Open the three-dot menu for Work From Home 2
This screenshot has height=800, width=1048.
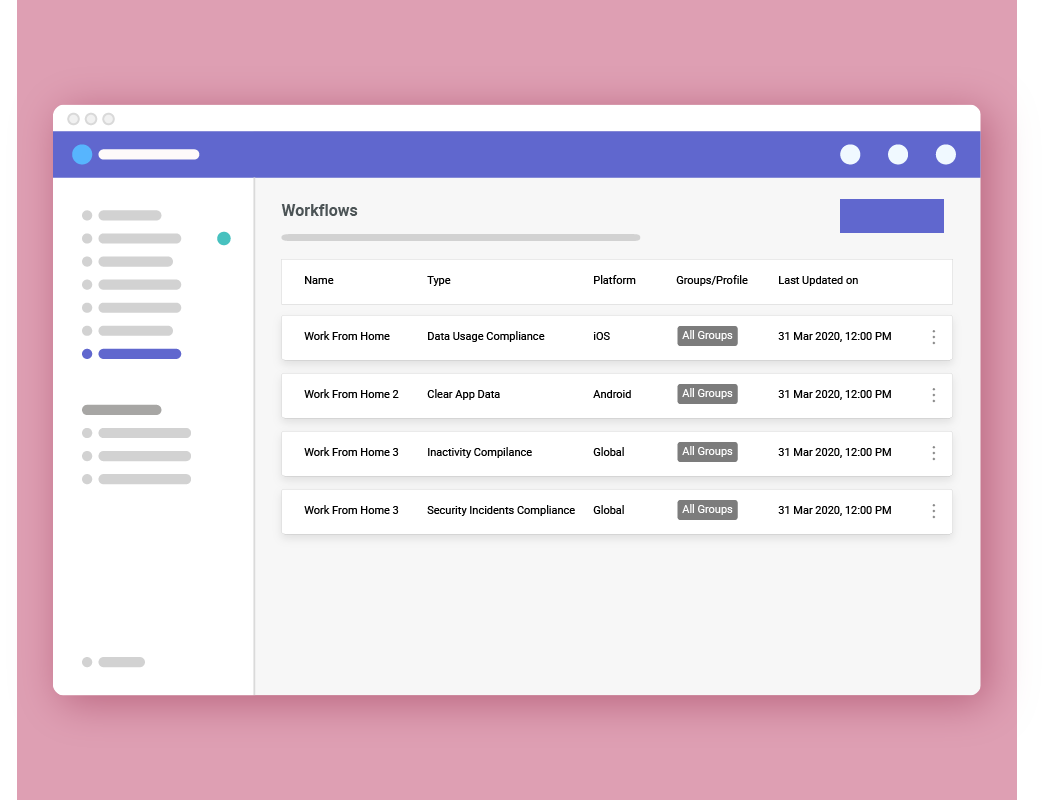point(934,395)
